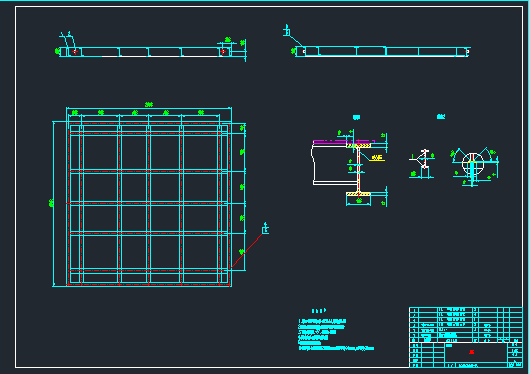Click the yellow label on I-beam section
The width and height of the screenshot is (529, 374).
(x=377, y=157)
